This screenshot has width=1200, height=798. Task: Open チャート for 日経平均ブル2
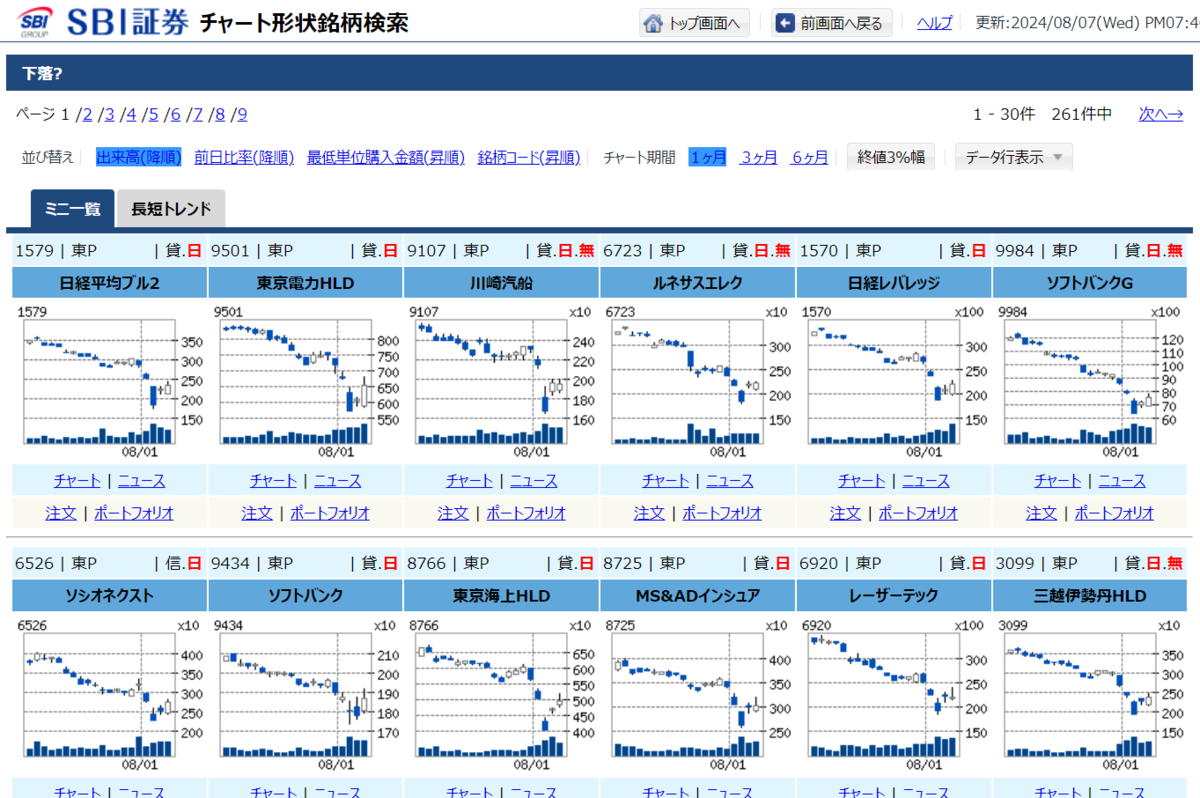(77, 480)
